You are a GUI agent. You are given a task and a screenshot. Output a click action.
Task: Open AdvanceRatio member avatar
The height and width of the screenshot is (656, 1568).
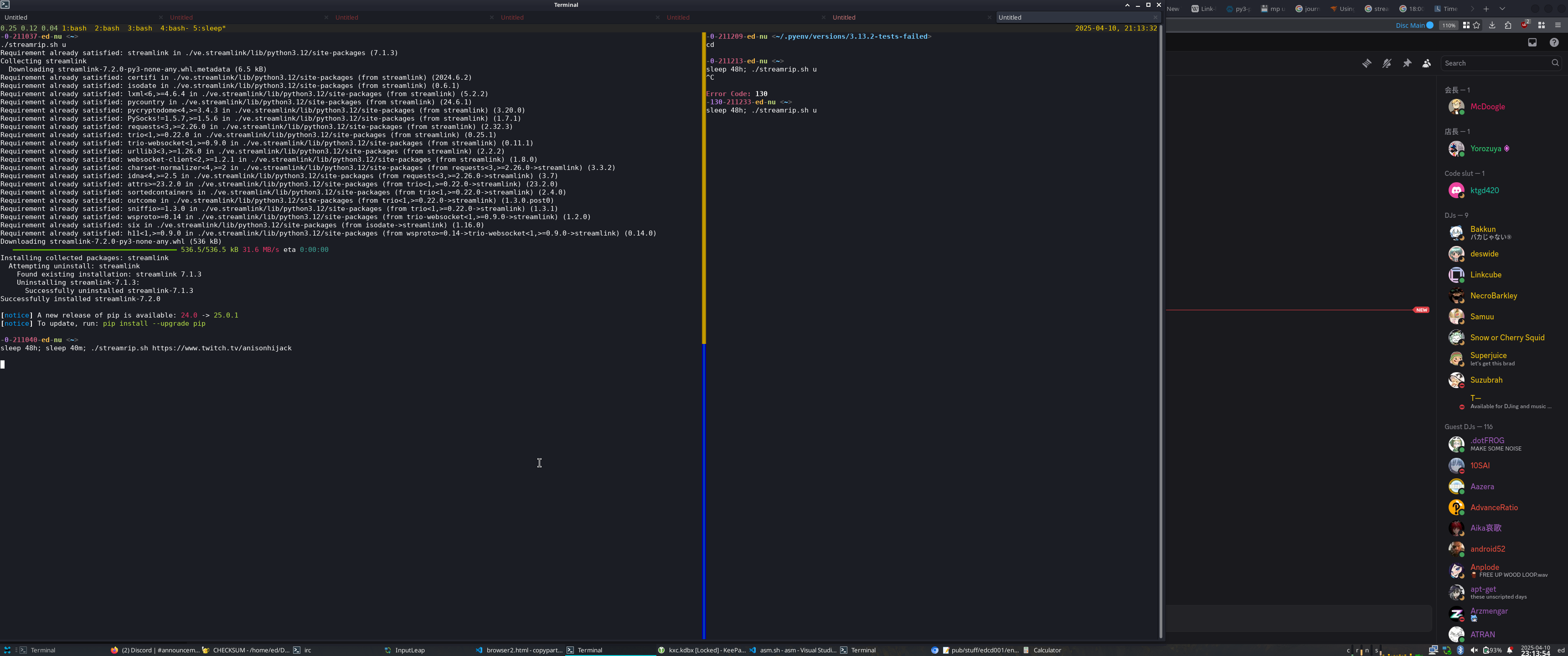click(1456, 507)
